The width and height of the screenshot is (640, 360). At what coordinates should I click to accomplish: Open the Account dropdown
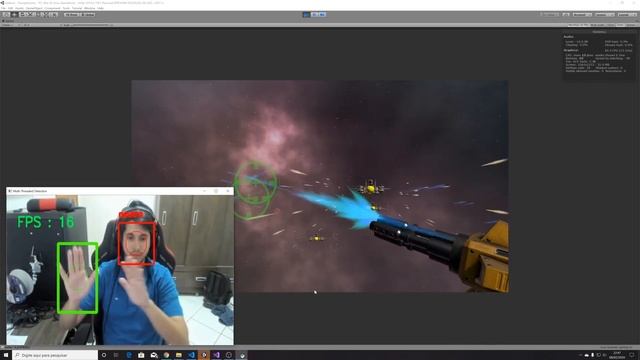[x=582, y=14]
